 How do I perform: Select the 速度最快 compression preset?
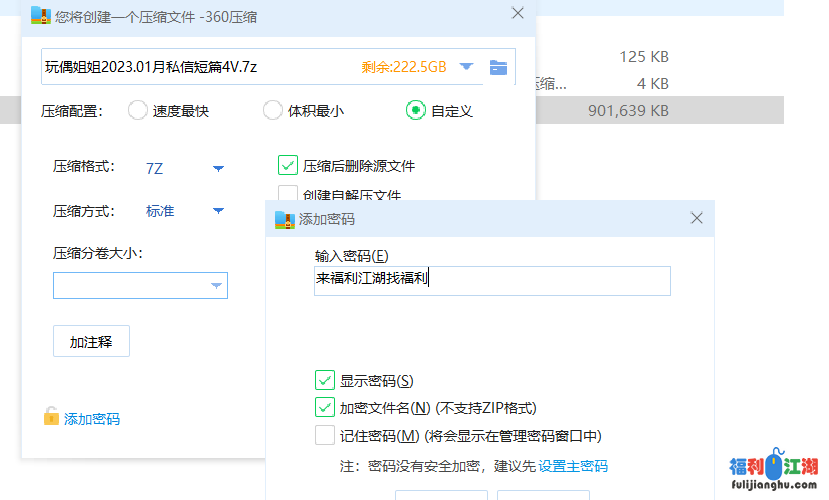[138, 111]
